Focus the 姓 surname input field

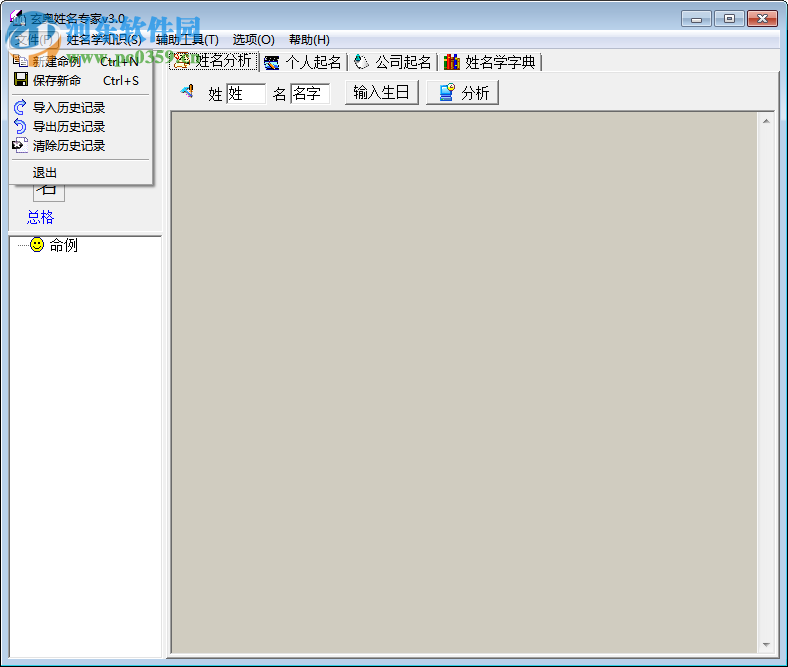pyautogui.click(x=246, y=93)
